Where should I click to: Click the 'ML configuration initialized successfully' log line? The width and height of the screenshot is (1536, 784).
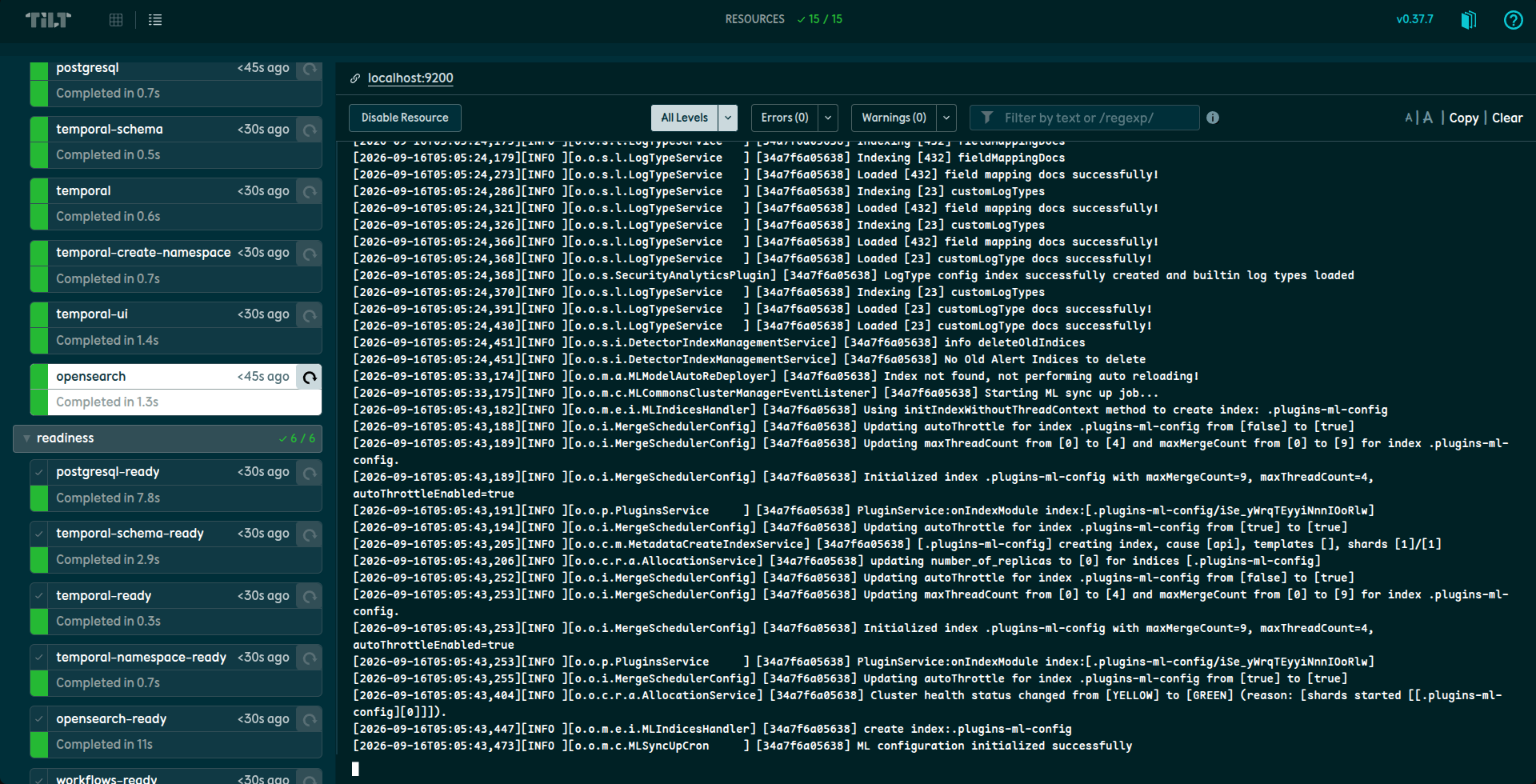[743, 746]
